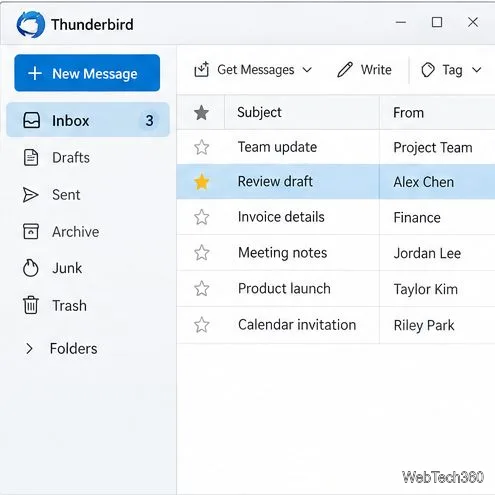Sort by the Subject column header

tap(259, 113)
